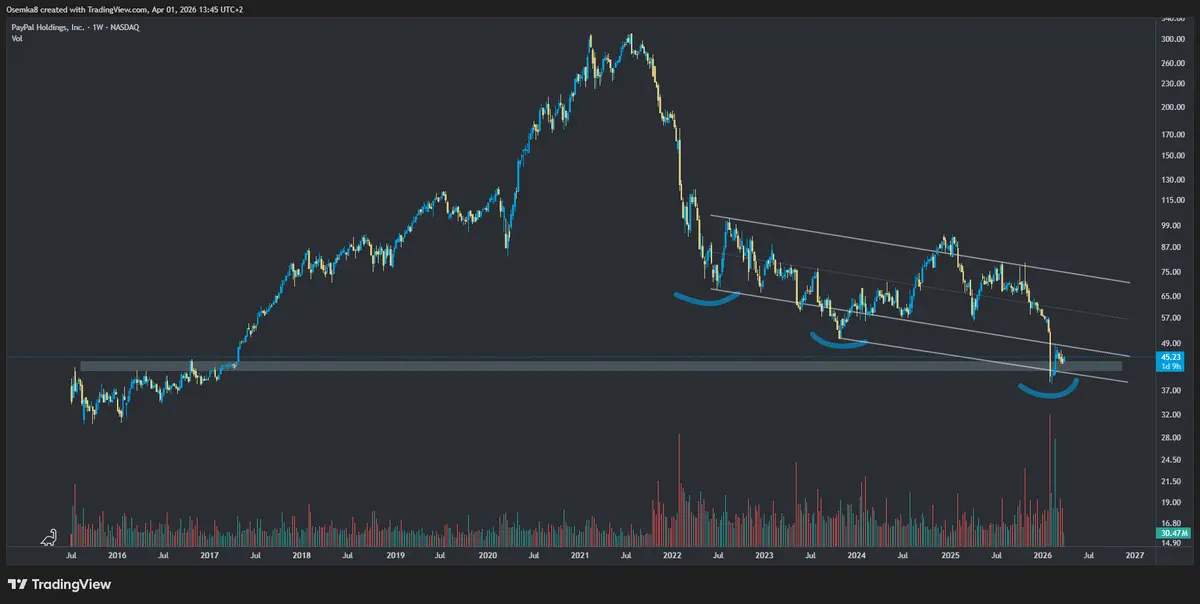Click the 87.00 price axis label

point(1172,246)
